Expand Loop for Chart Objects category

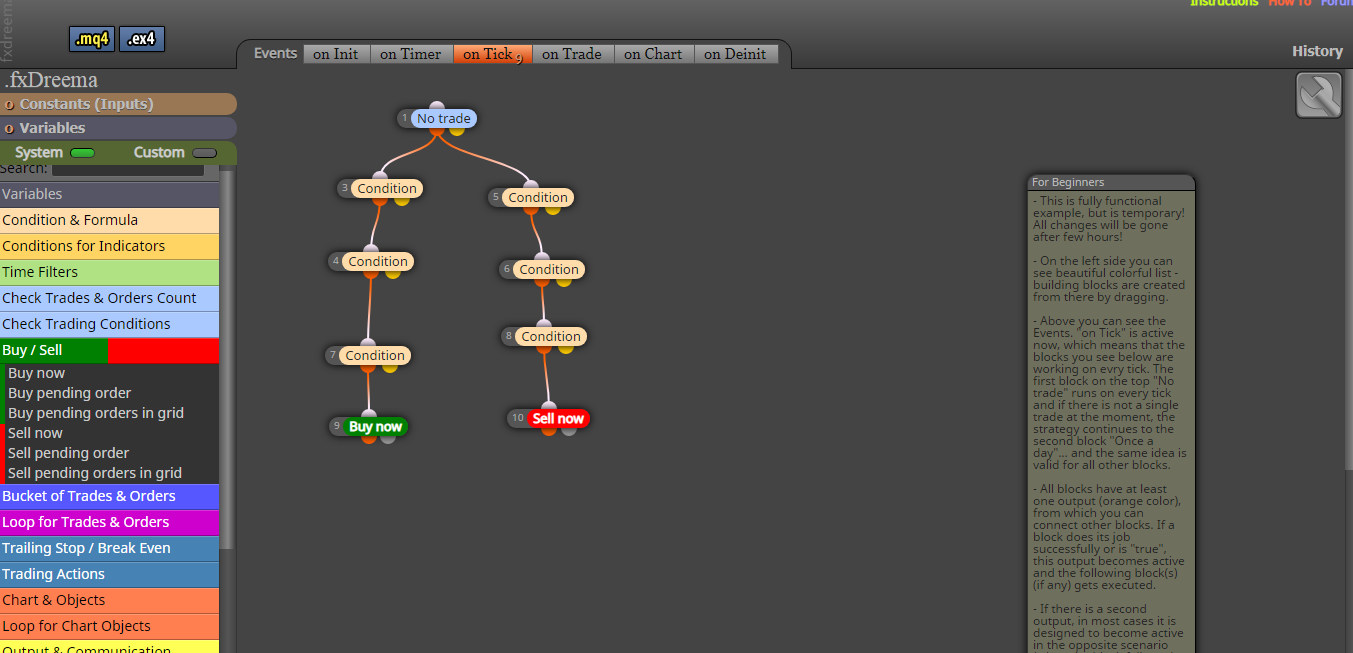pos(109,626)
